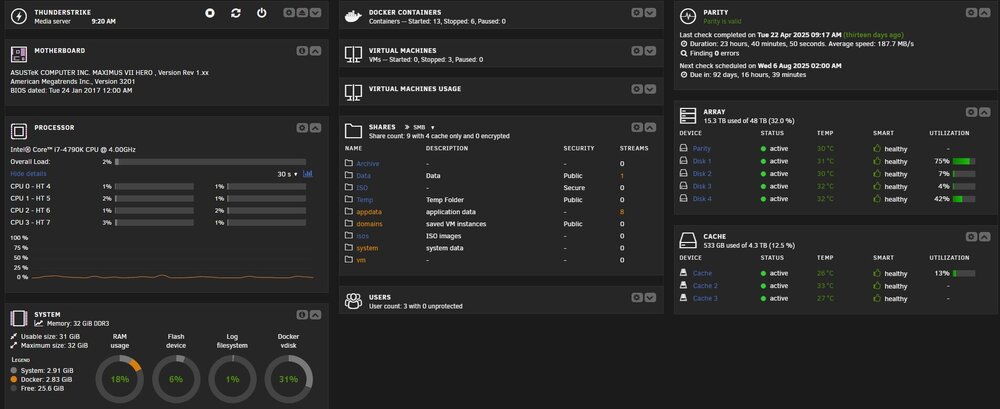
Task: Collapse the Thunderstrike panel chevron
Action: pyautogui.click(x=316, y=13)
